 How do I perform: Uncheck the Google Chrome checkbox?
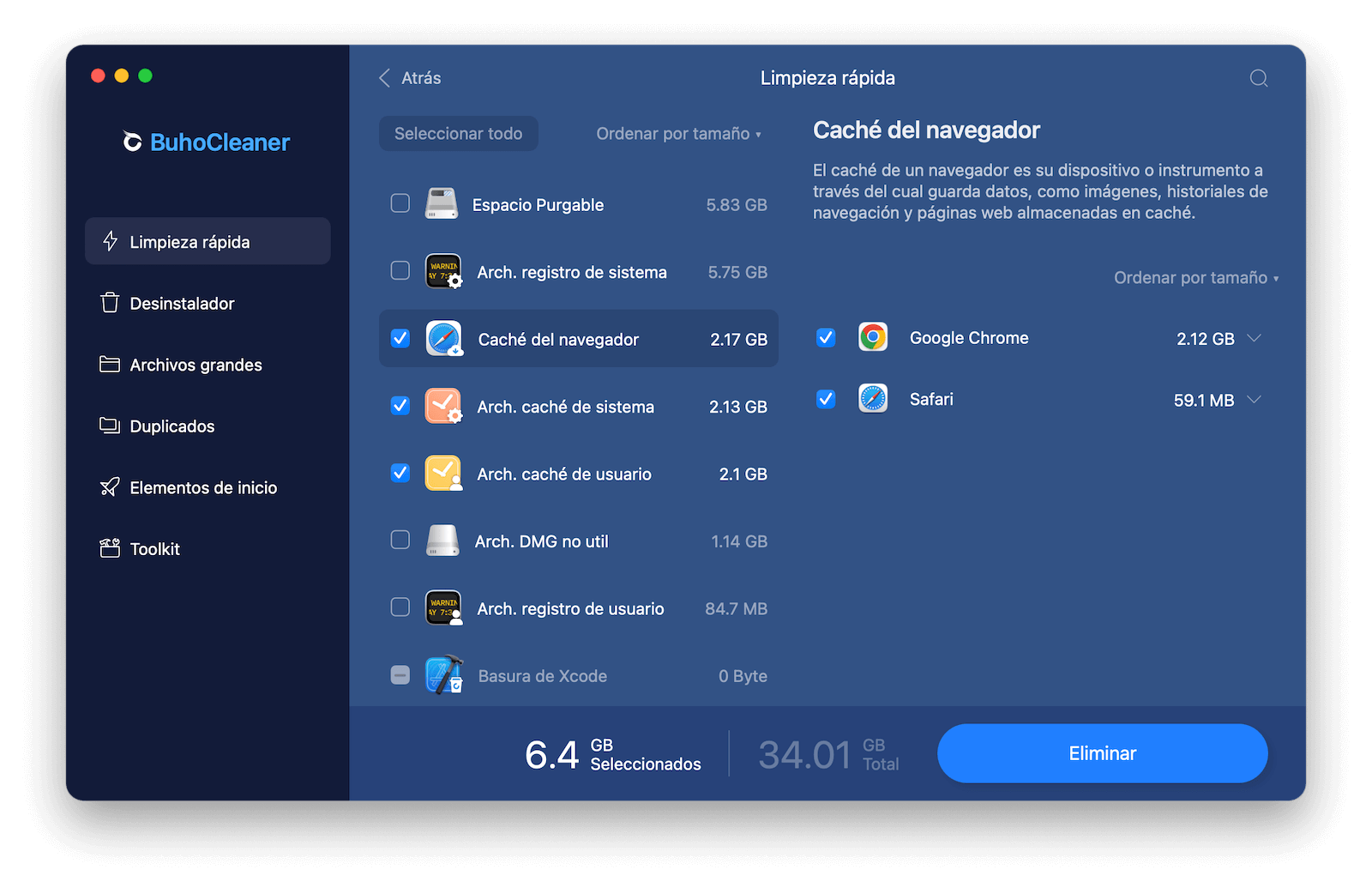click(x=826, y=337)
